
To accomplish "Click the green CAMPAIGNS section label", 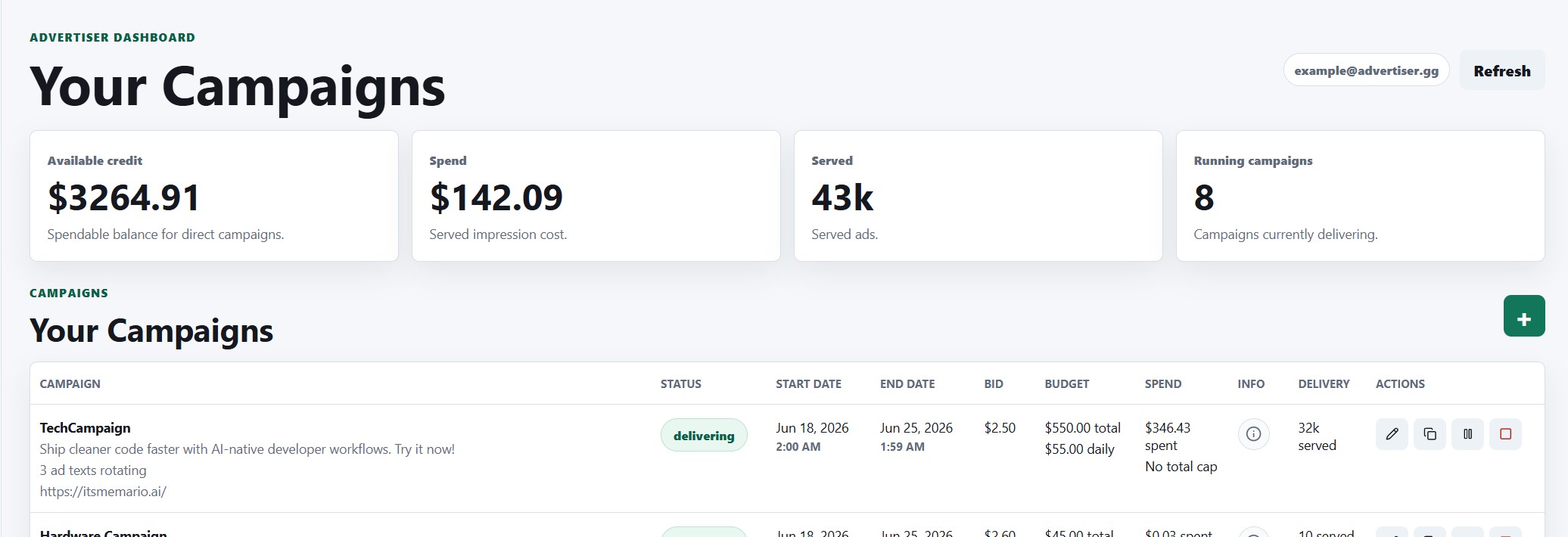I will point(69,293).
